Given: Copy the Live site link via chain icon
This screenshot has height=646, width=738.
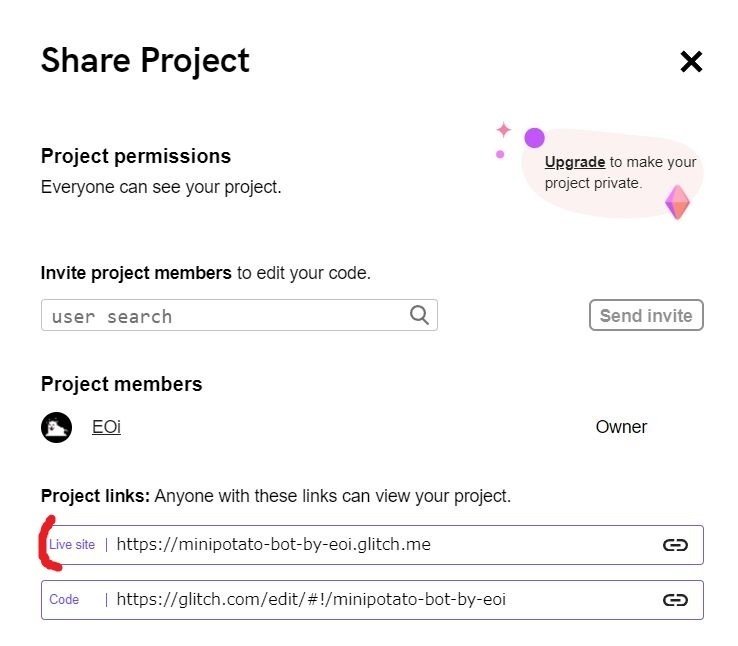Looking at the screenshot, I should (x=675, y=545).
